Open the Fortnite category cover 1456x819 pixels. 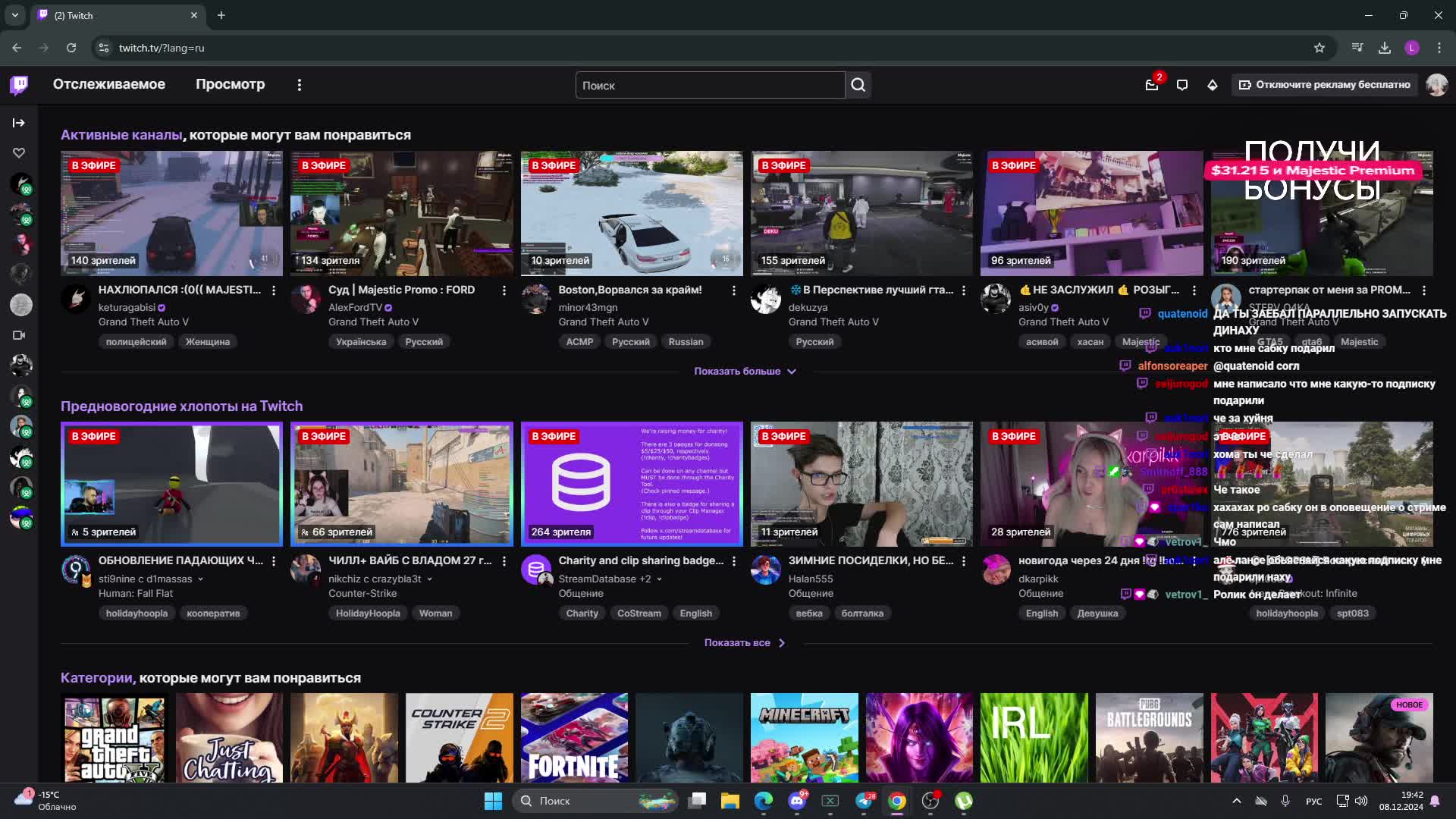[574, 738]
